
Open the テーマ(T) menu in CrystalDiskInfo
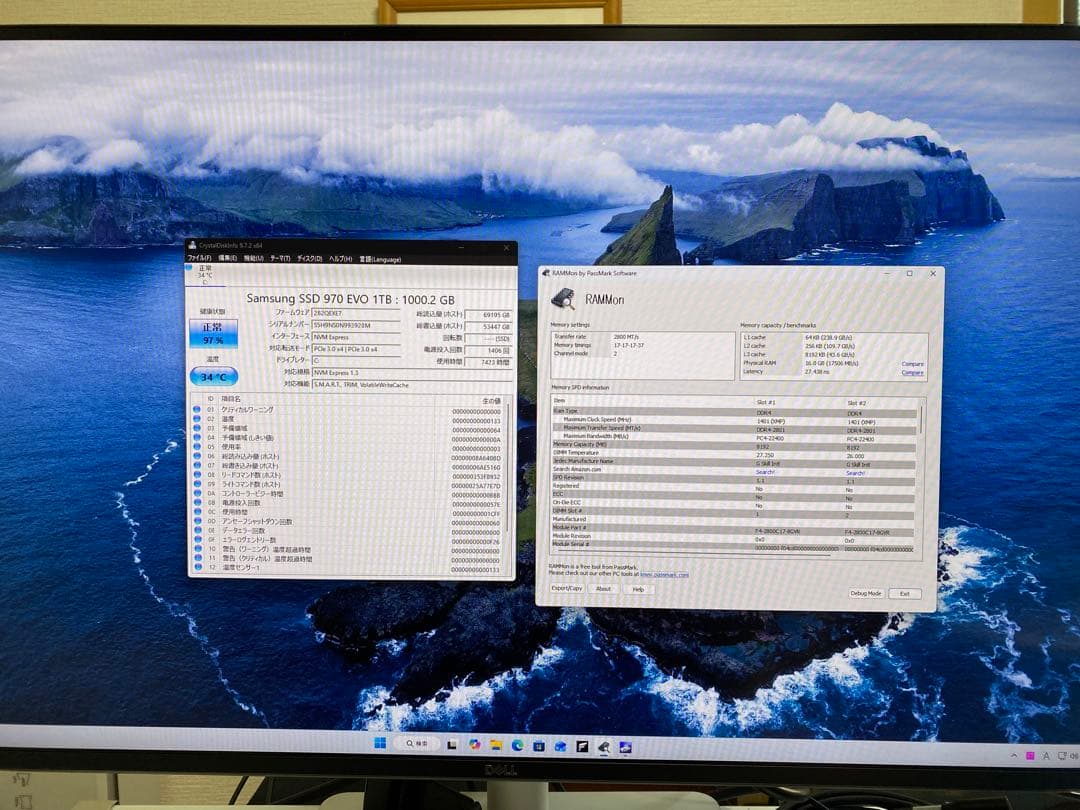coord(280,258)
